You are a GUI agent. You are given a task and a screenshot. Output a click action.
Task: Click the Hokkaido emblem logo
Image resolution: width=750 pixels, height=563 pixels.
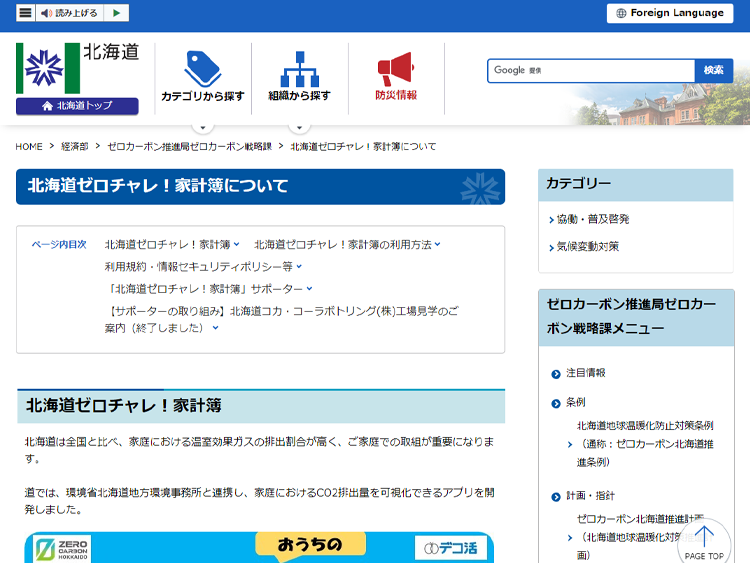(x=48, y=68)
